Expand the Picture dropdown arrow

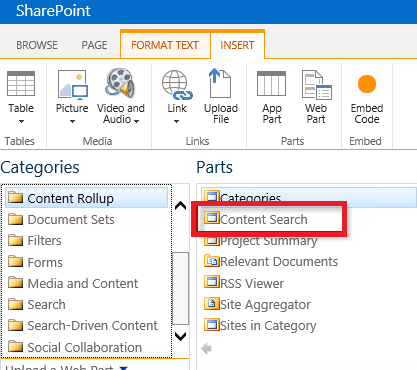click(x=72, y=121)
